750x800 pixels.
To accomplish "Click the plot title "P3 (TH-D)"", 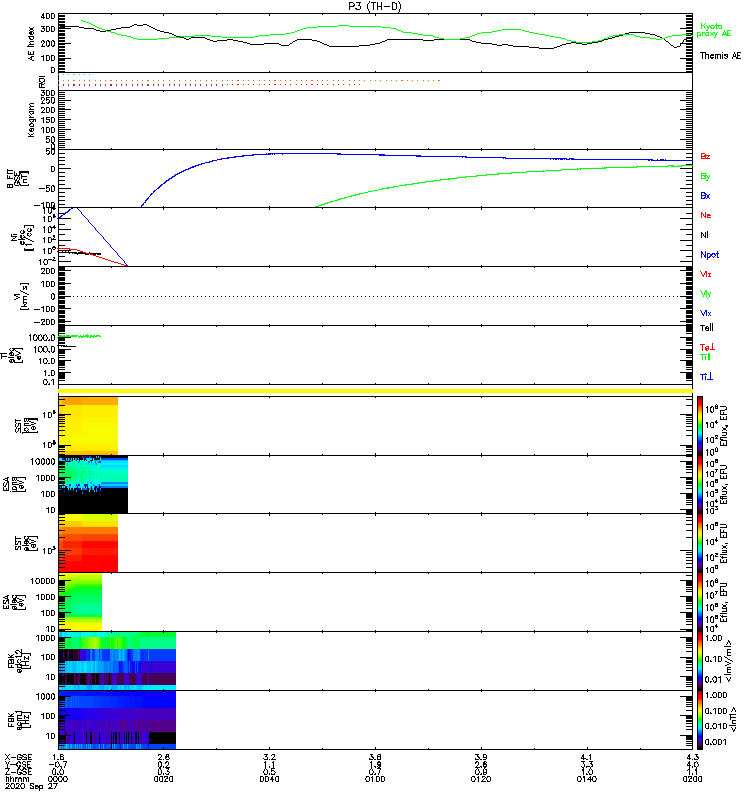I will [375, 6].
